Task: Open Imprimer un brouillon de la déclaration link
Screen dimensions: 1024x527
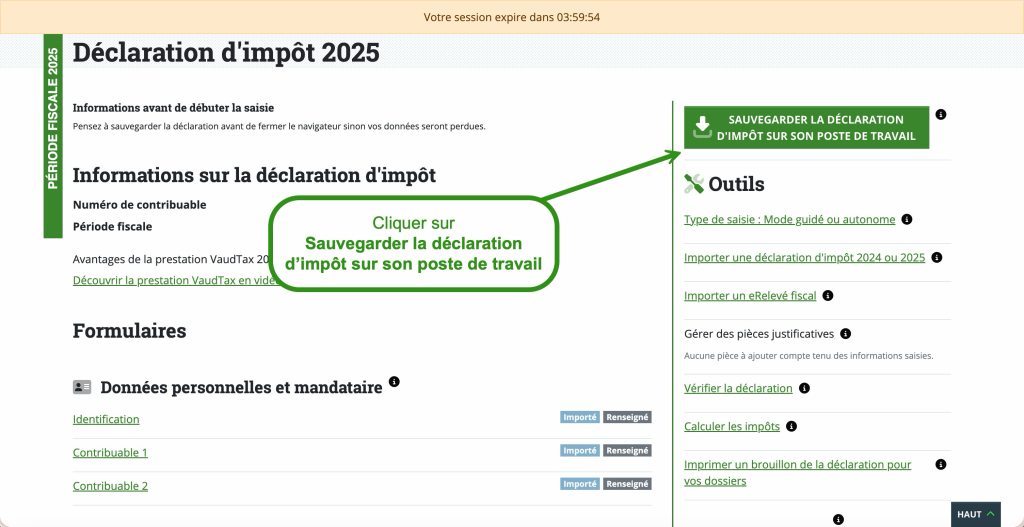Action: (797, 472)
